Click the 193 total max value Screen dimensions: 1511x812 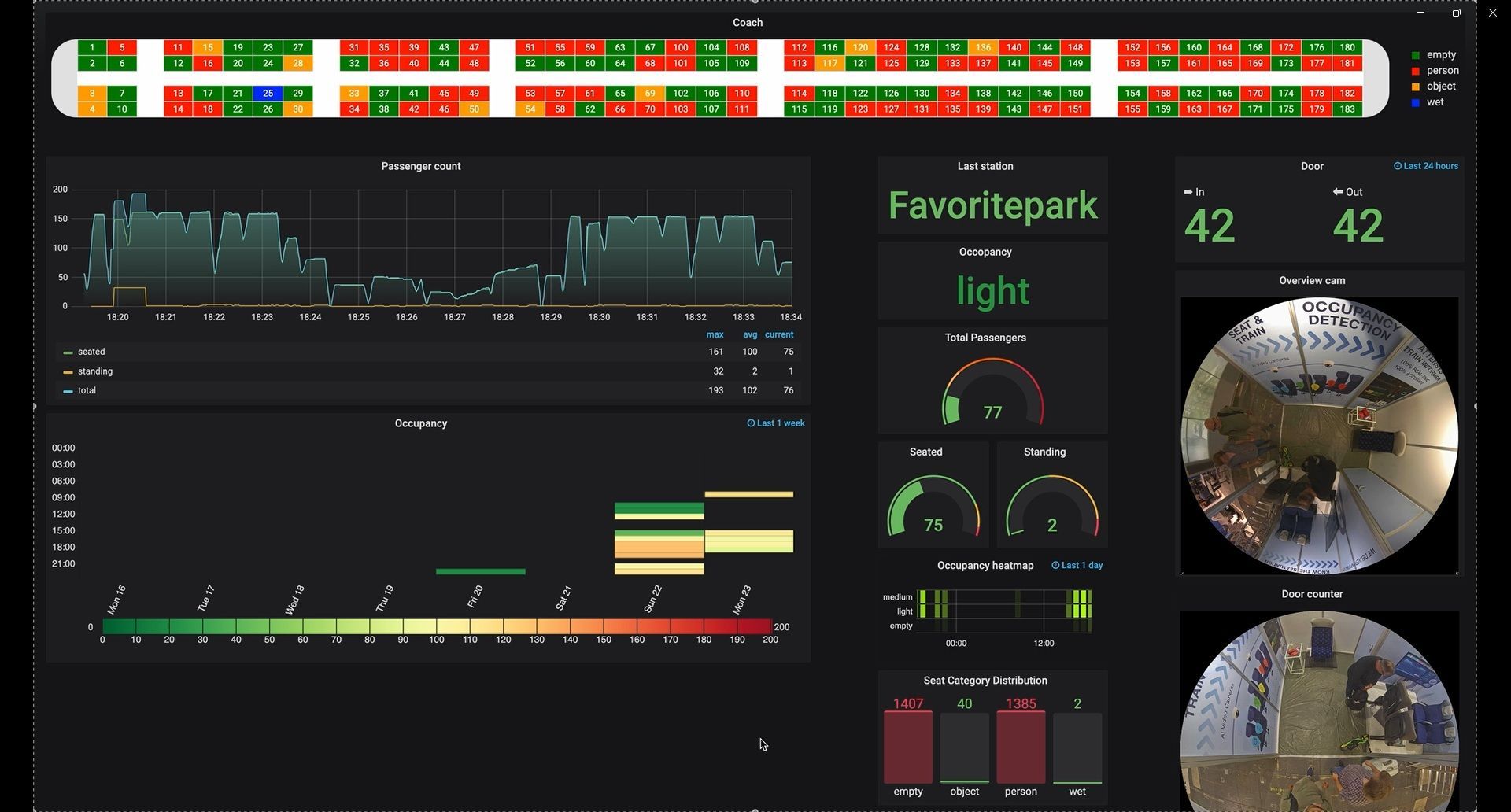(x=715, y=390)
